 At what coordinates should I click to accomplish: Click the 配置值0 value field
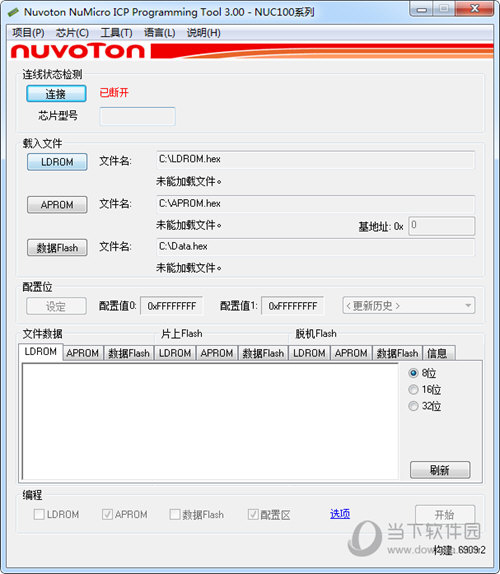[x=172, y=306]
